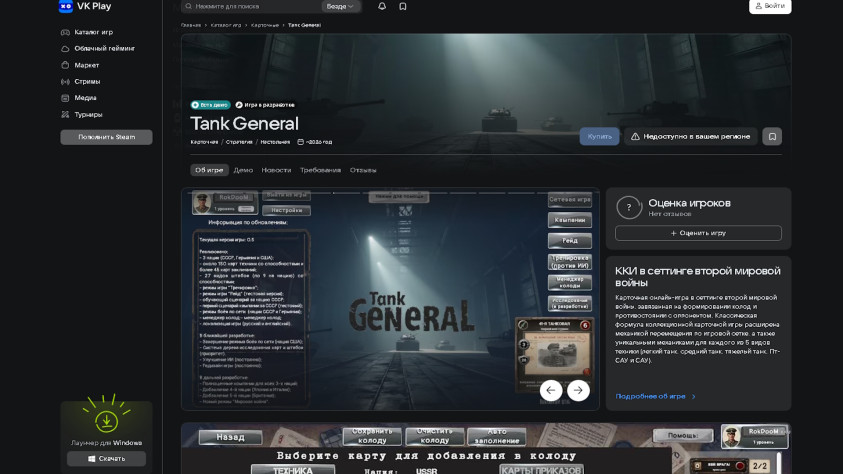Screen dimensions: 843x474
Task: Open the Отзывы tab
Action: click(x=363, y=170)
